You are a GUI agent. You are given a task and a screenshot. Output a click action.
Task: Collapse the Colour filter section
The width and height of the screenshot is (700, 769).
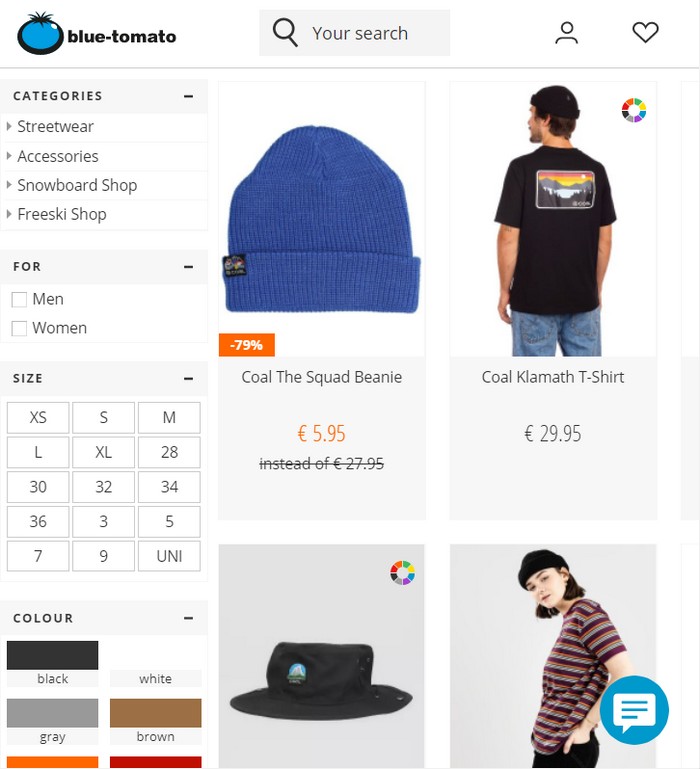point(188,618)
